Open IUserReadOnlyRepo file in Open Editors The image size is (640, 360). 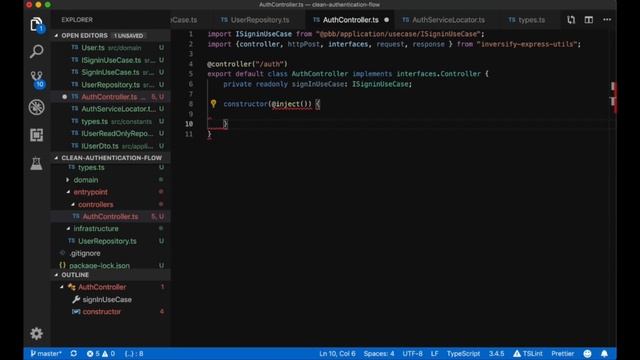(x=110, y=133)
